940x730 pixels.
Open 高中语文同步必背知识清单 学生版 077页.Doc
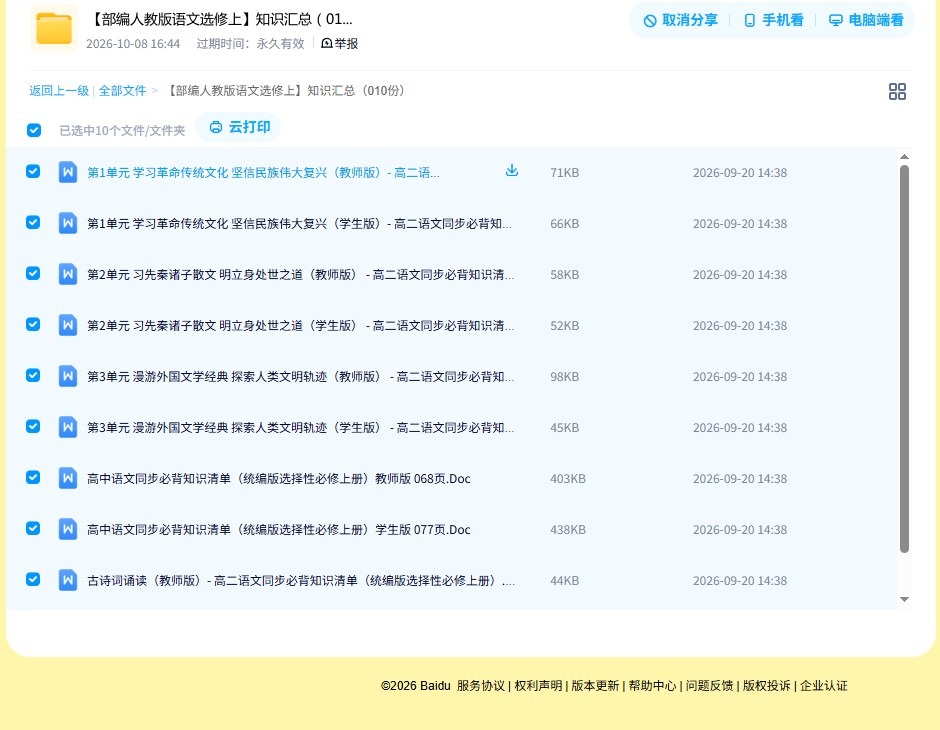coord(279,530)
